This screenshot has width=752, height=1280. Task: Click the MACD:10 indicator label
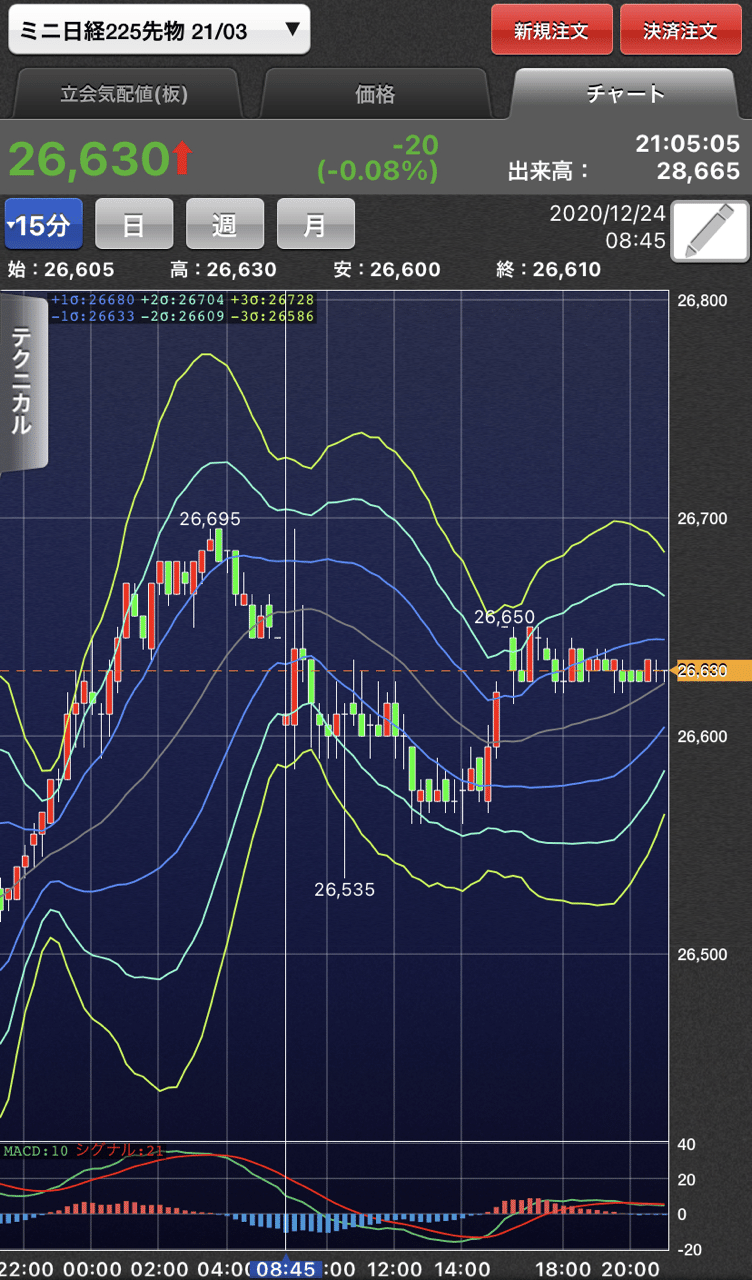[35, 1151]
